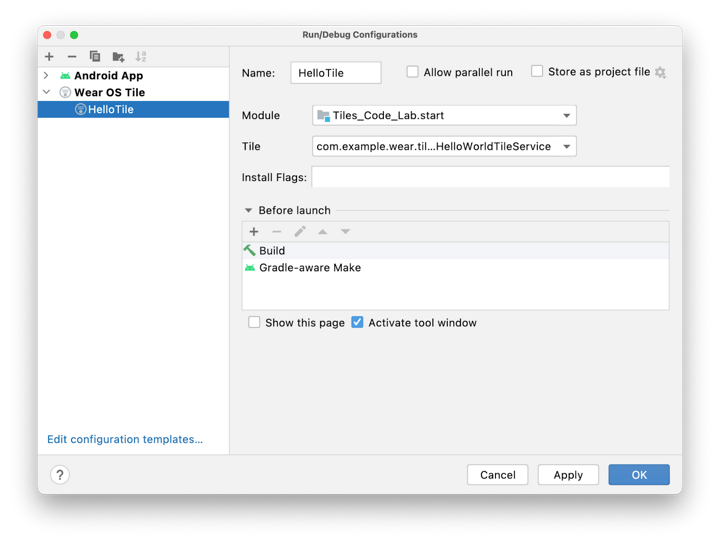Click the Copy Configuration icon
This screenshot has width=720, height=544.
(x=95, y=57)
